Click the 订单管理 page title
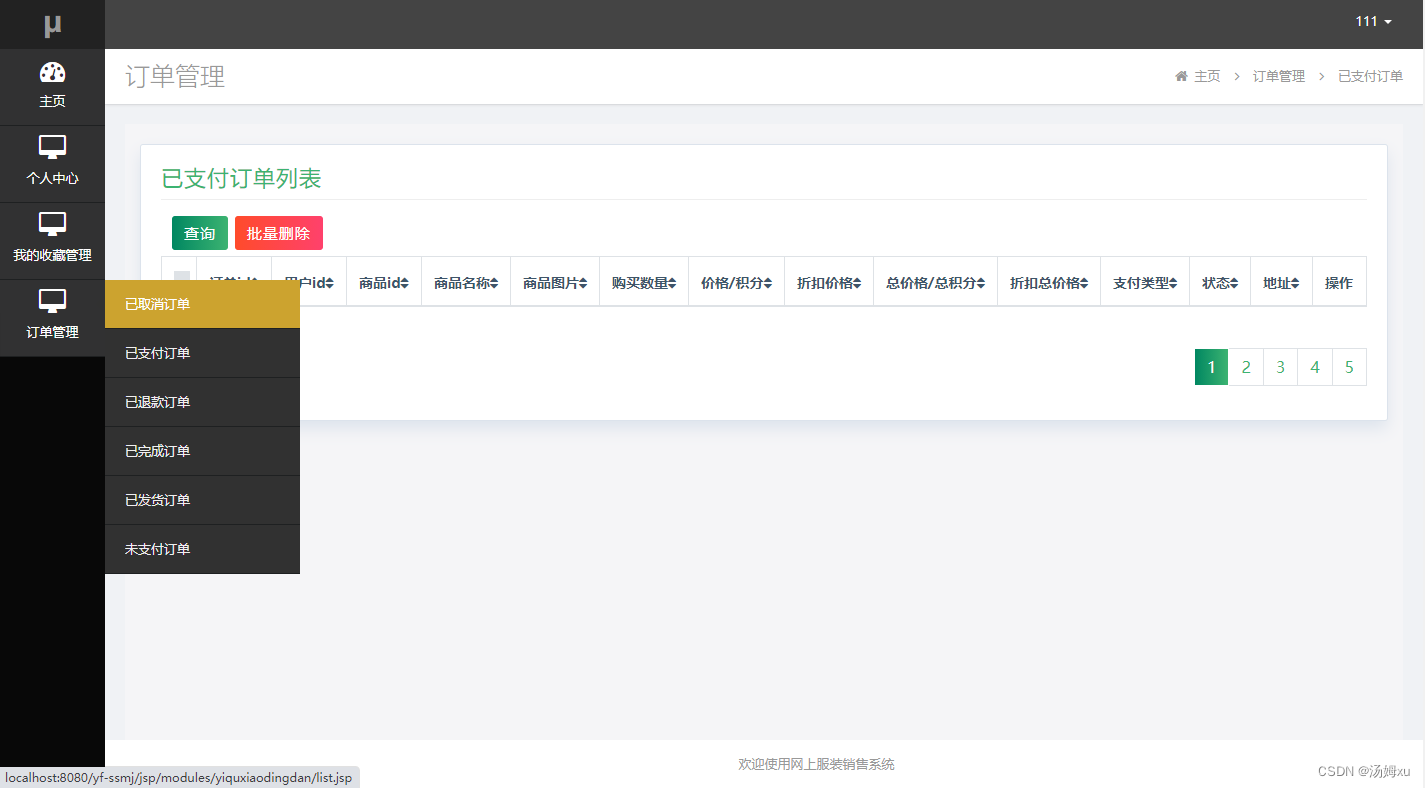 tap(175, 76)
